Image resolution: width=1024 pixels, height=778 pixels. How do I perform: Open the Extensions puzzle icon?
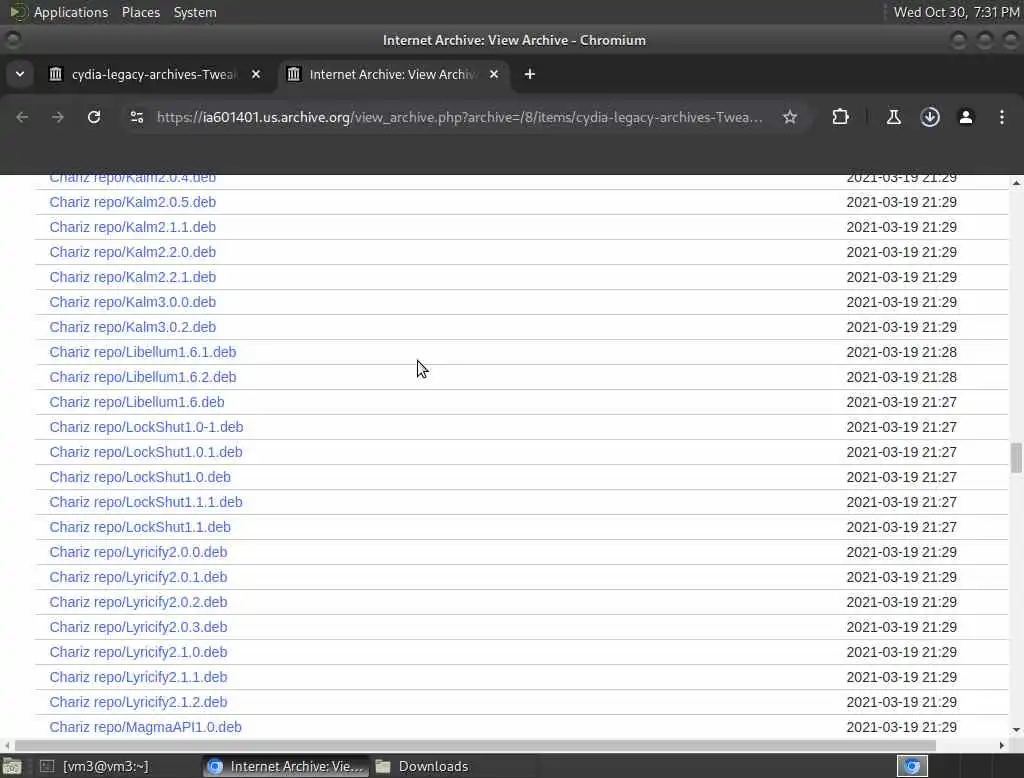(x=840, y=117)
